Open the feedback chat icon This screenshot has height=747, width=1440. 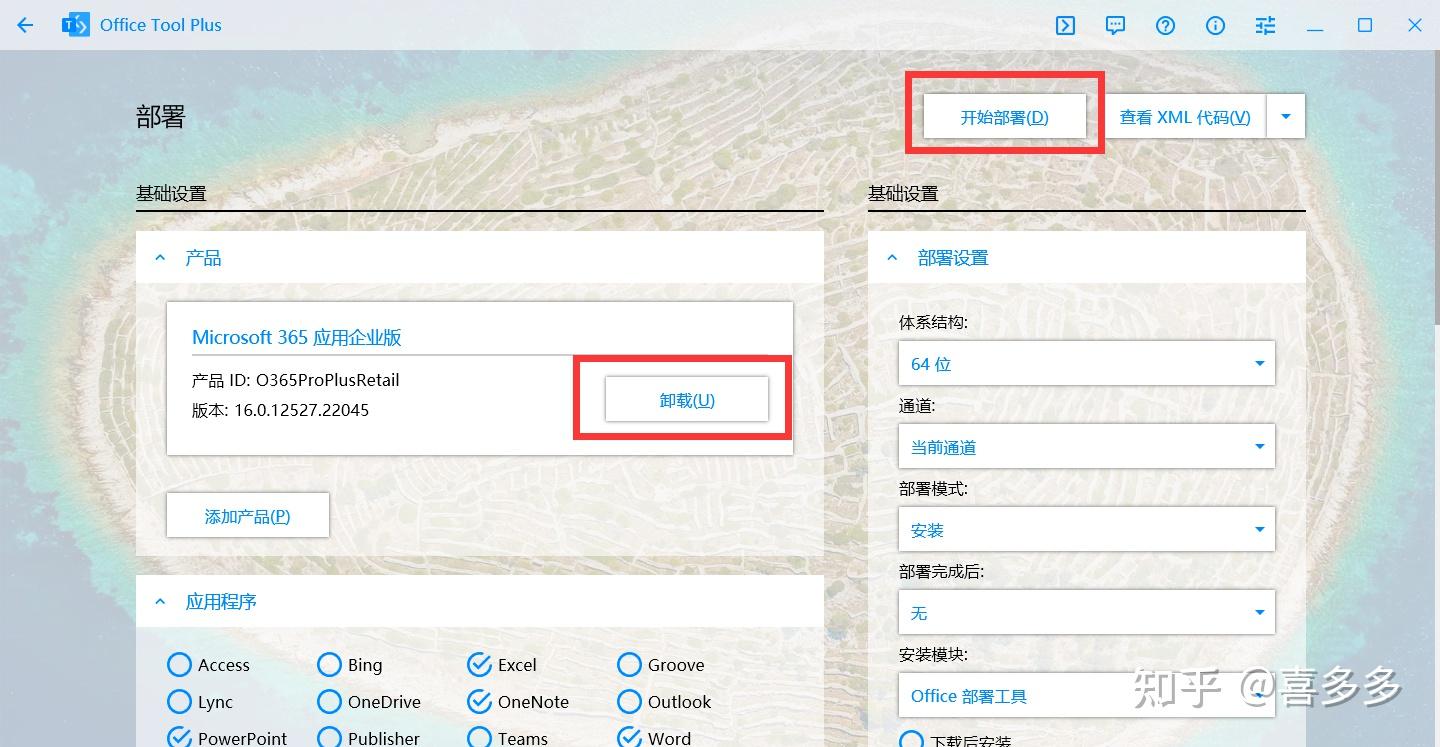(1116, 26)
